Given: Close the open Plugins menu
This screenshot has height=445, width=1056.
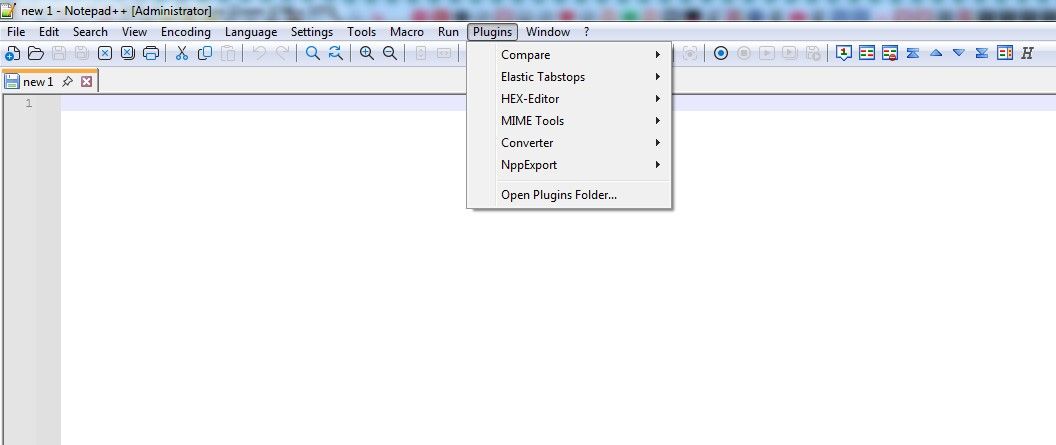Looking at the screenshot, I should [x=492, y=32].
